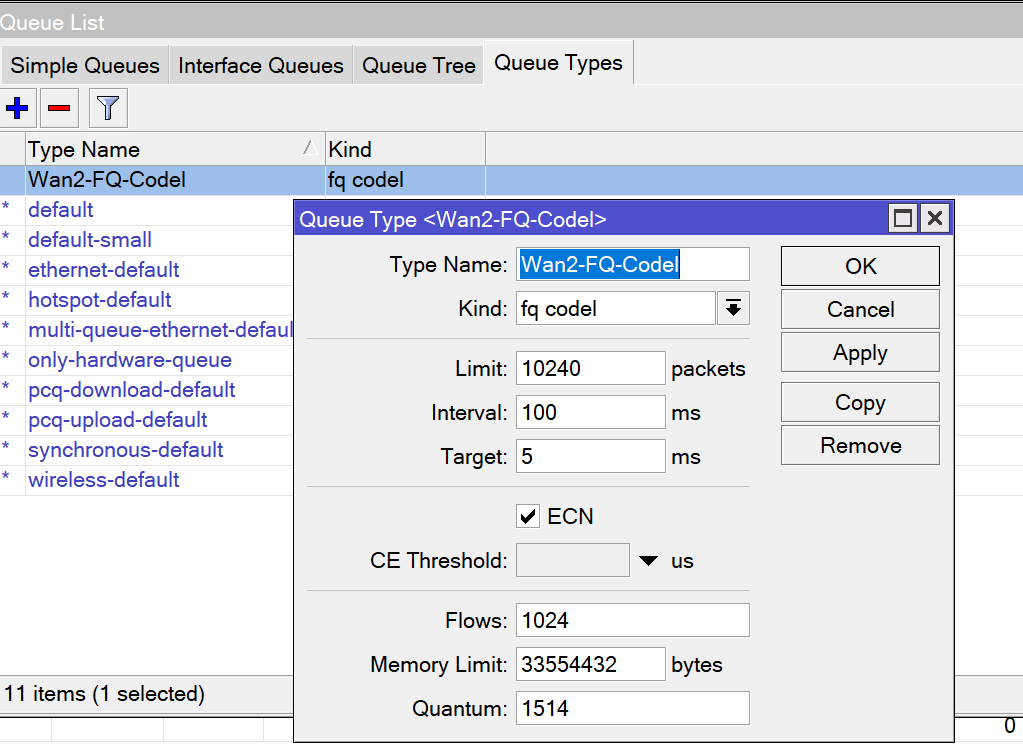Open the Kind dropdown list
The image size is (1023, 746).
pyautogui.click(x=733, y=309)
